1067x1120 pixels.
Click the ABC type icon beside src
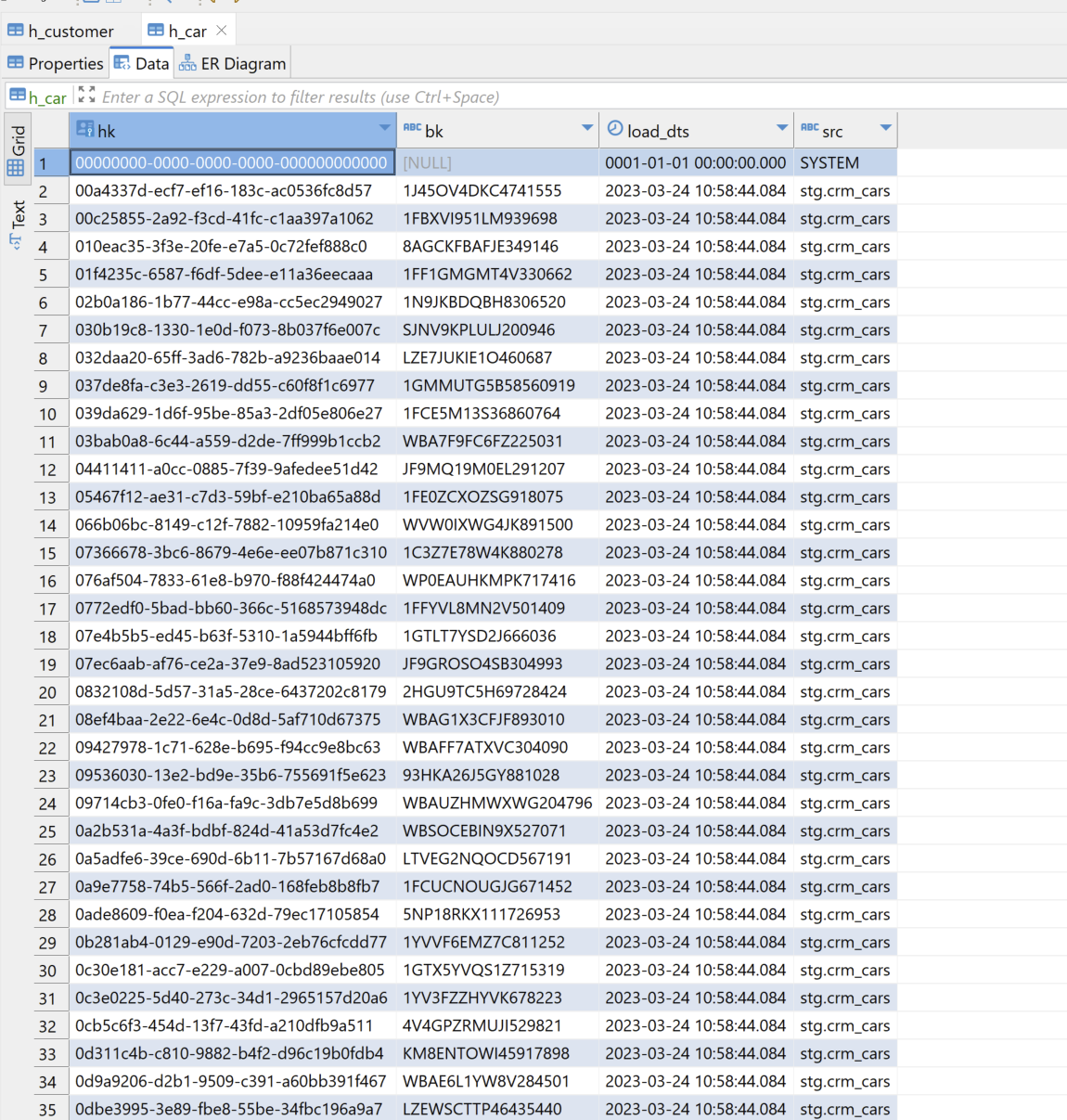point(809,128)
